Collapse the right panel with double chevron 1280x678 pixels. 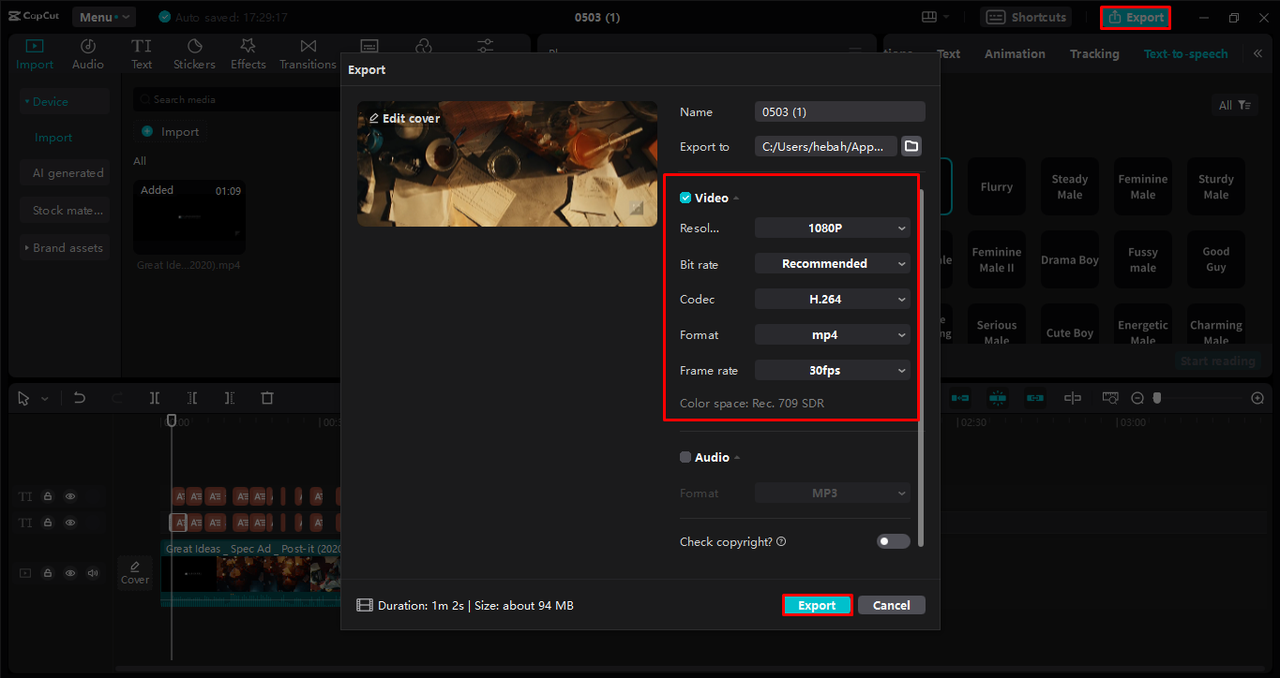coord(1257,54)
